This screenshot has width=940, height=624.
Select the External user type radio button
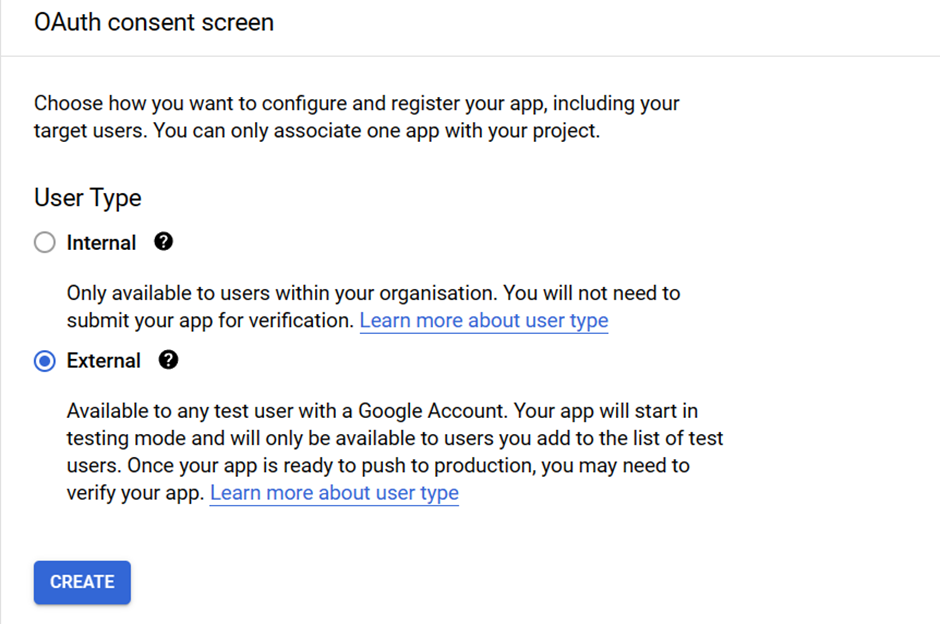tap(44, 361)
